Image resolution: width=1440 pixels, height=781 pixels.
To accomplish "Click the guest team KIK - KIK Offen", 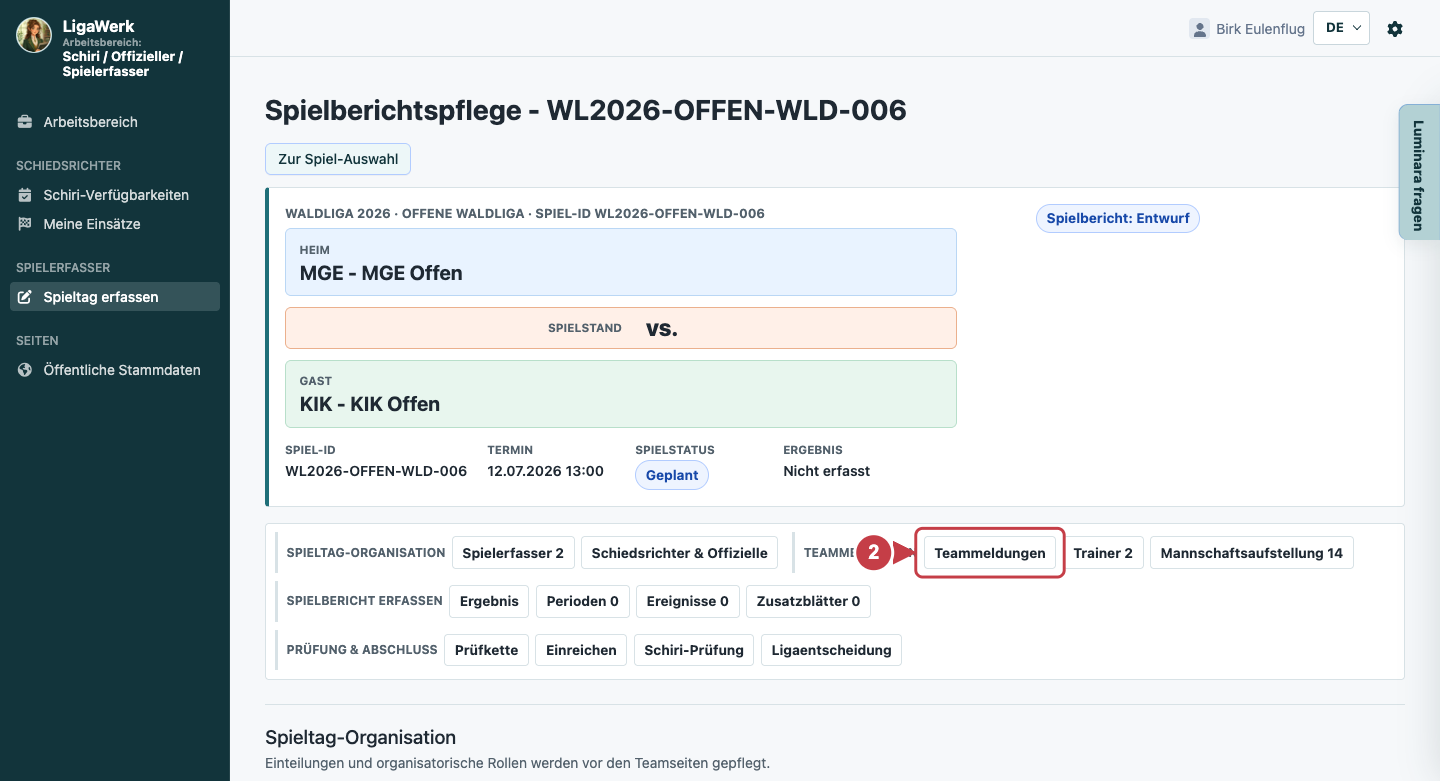I will tap(621, 394).
